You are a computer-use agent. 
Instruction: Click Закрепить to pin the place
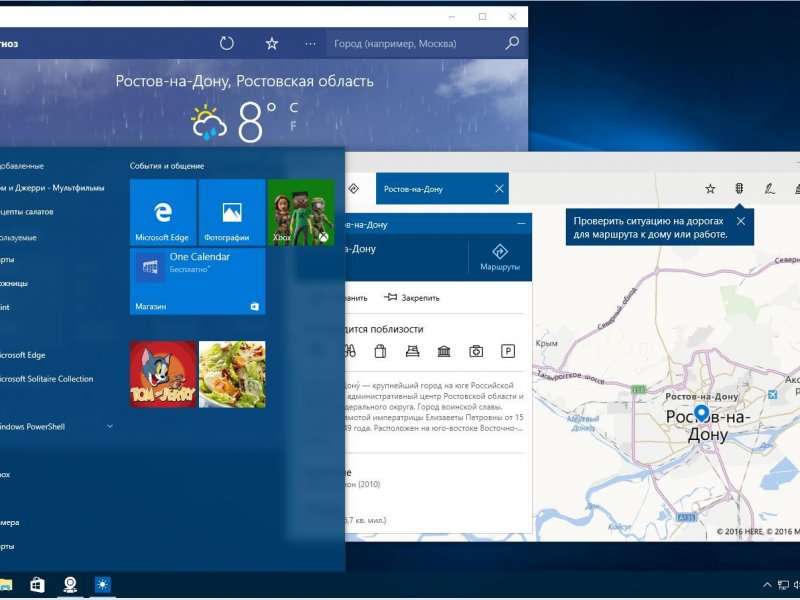pyautogui.click(x=412, y=297)
